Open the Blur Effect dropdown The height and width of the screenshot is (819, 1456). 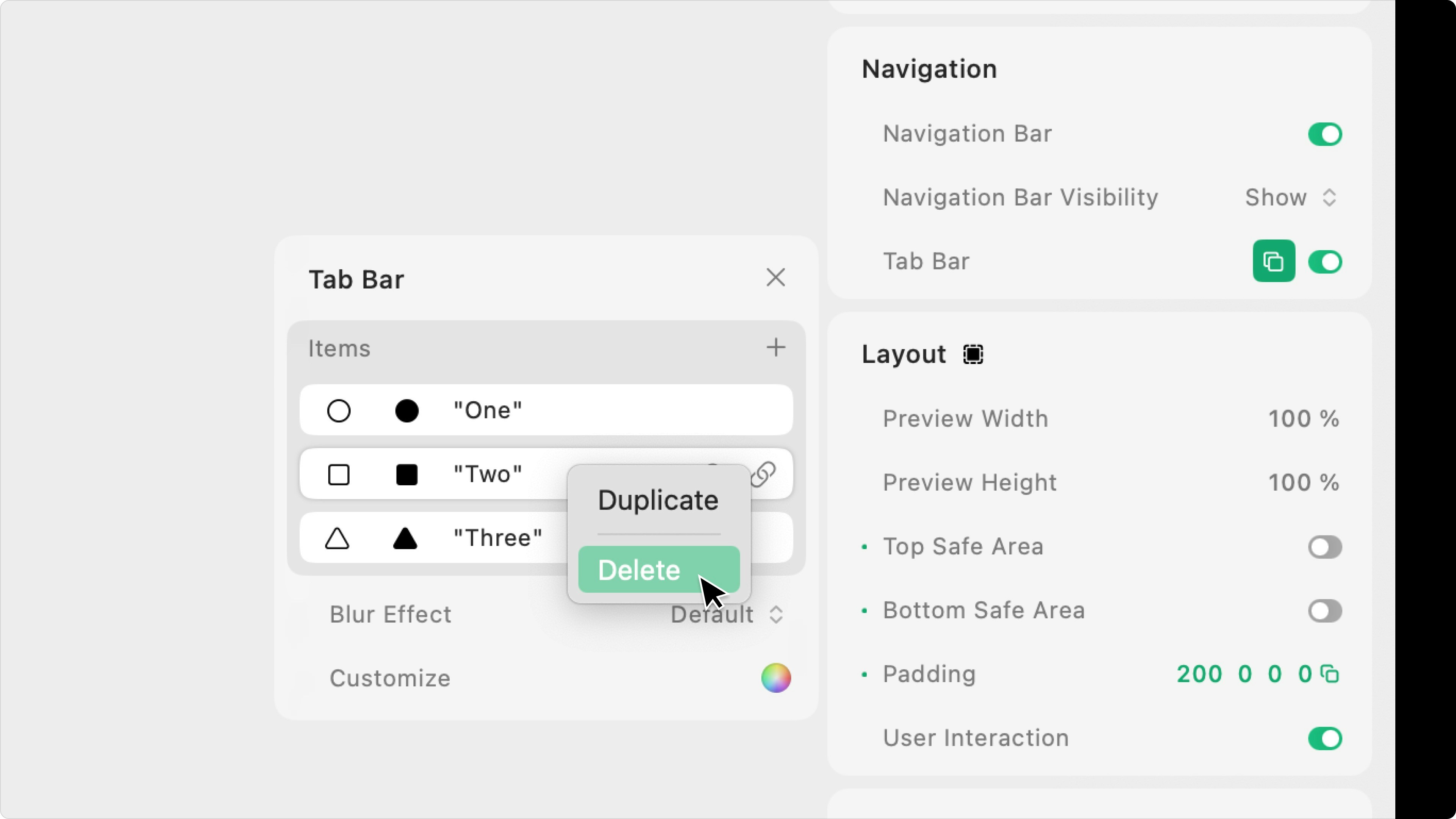coord(726,614)
